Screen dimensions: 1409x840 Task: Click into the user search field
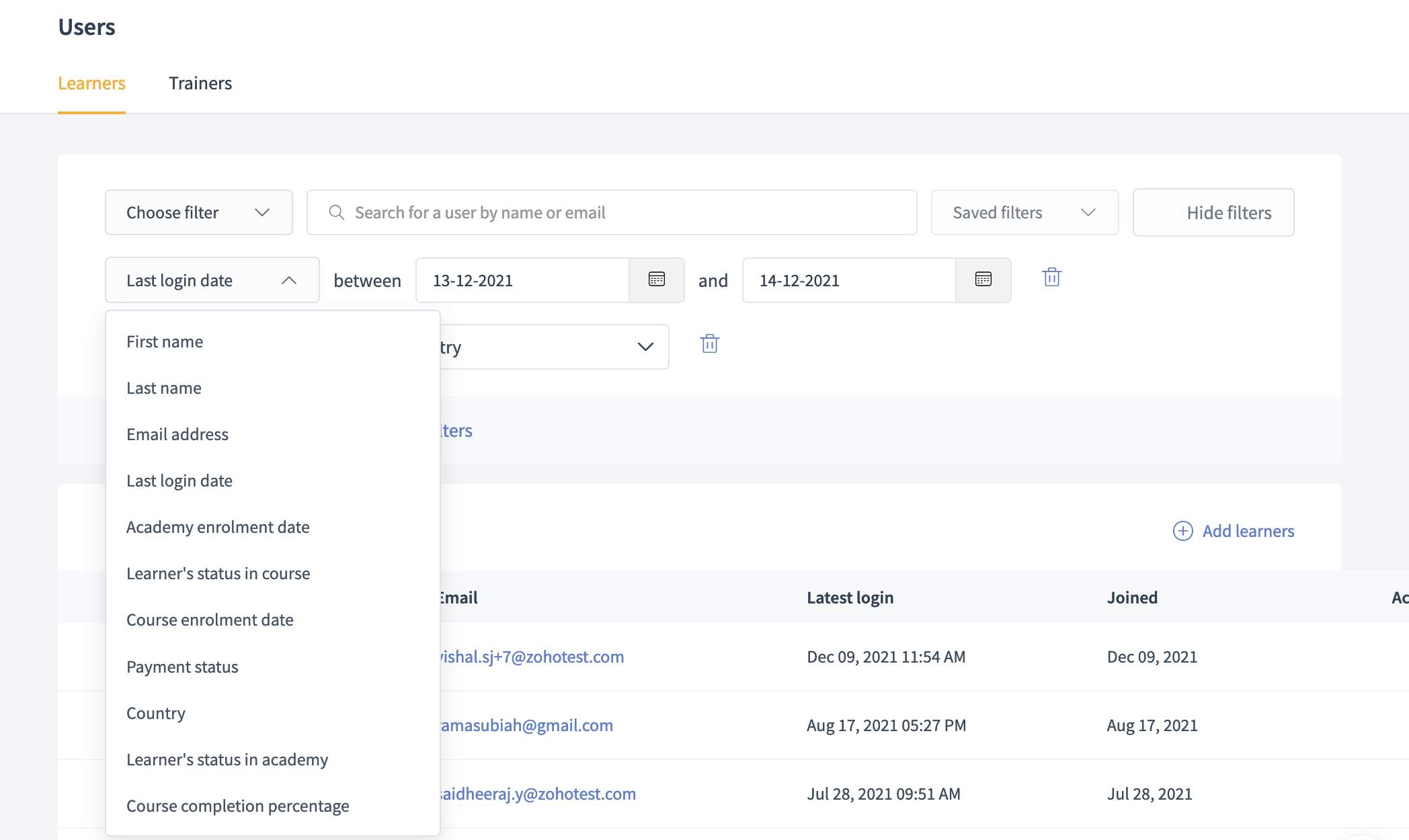[625, 212]
